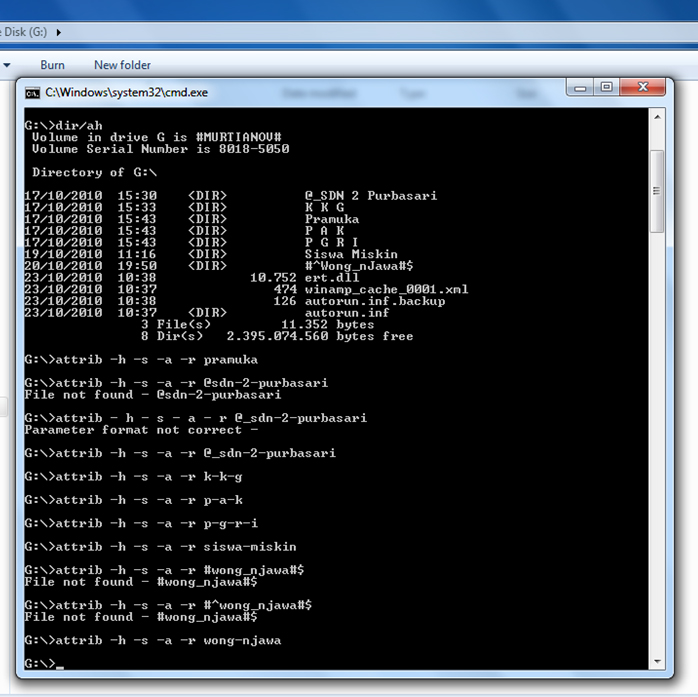Click the '8 Dir(s) bytes free' line
This screenshot has width=698, height=697.
(x=277, y=336)
